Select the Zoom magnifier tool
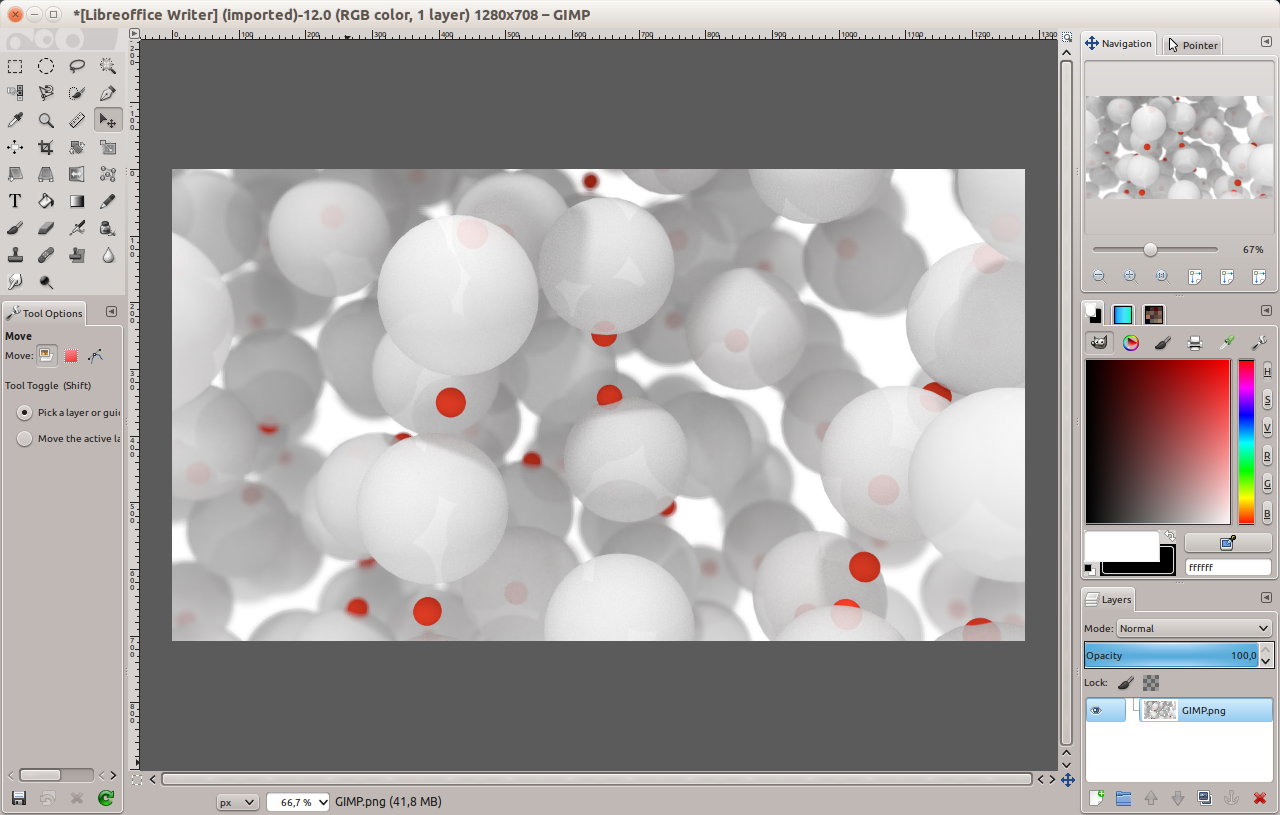Screen dimensions: 1280x815 click(46, 120)
